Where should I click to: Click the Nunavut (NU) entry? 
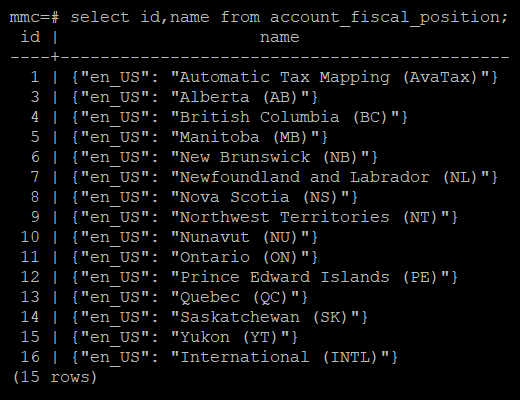[x=244, y=237]
